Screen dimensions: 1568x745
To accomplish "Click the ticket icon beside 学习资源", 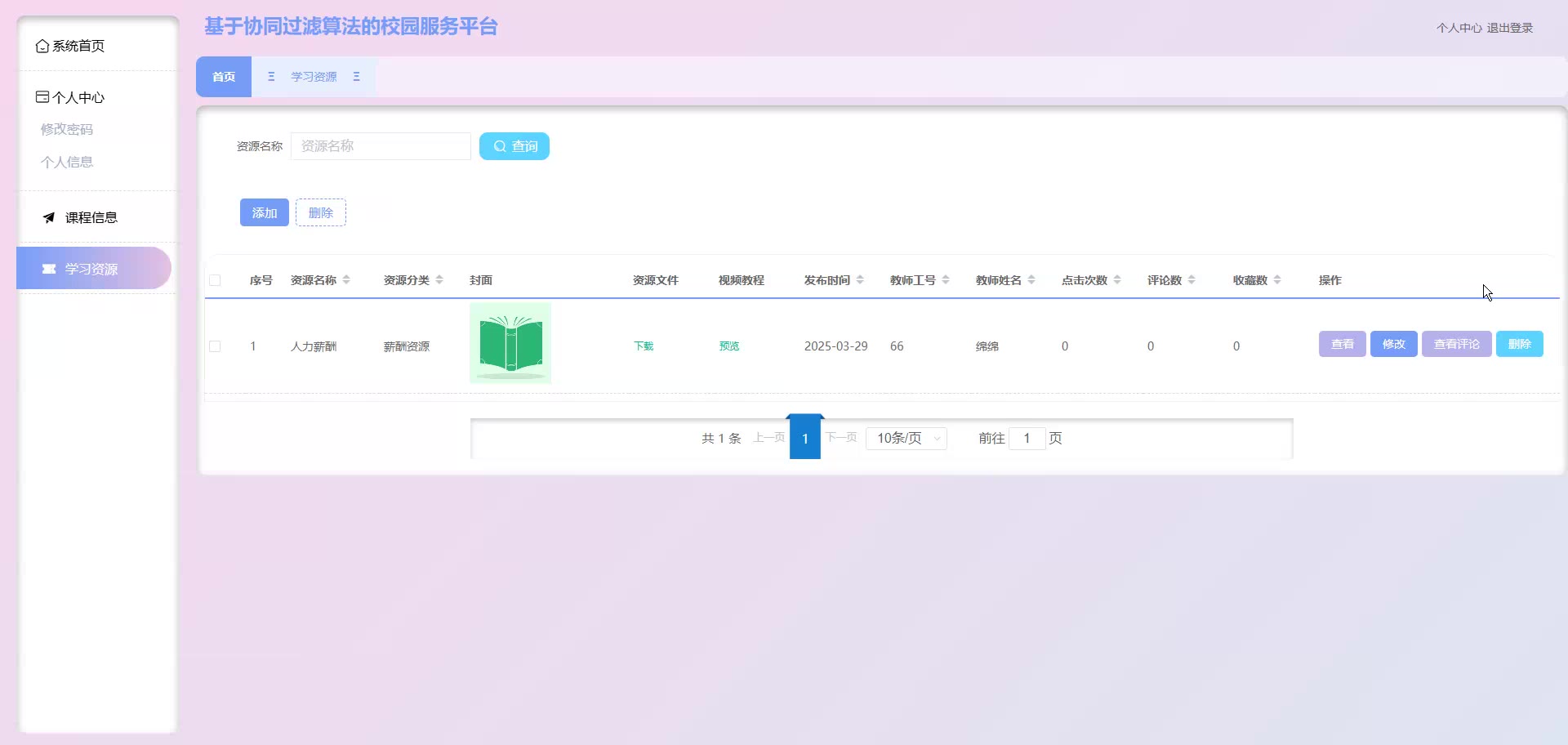I will click(49, 269).
